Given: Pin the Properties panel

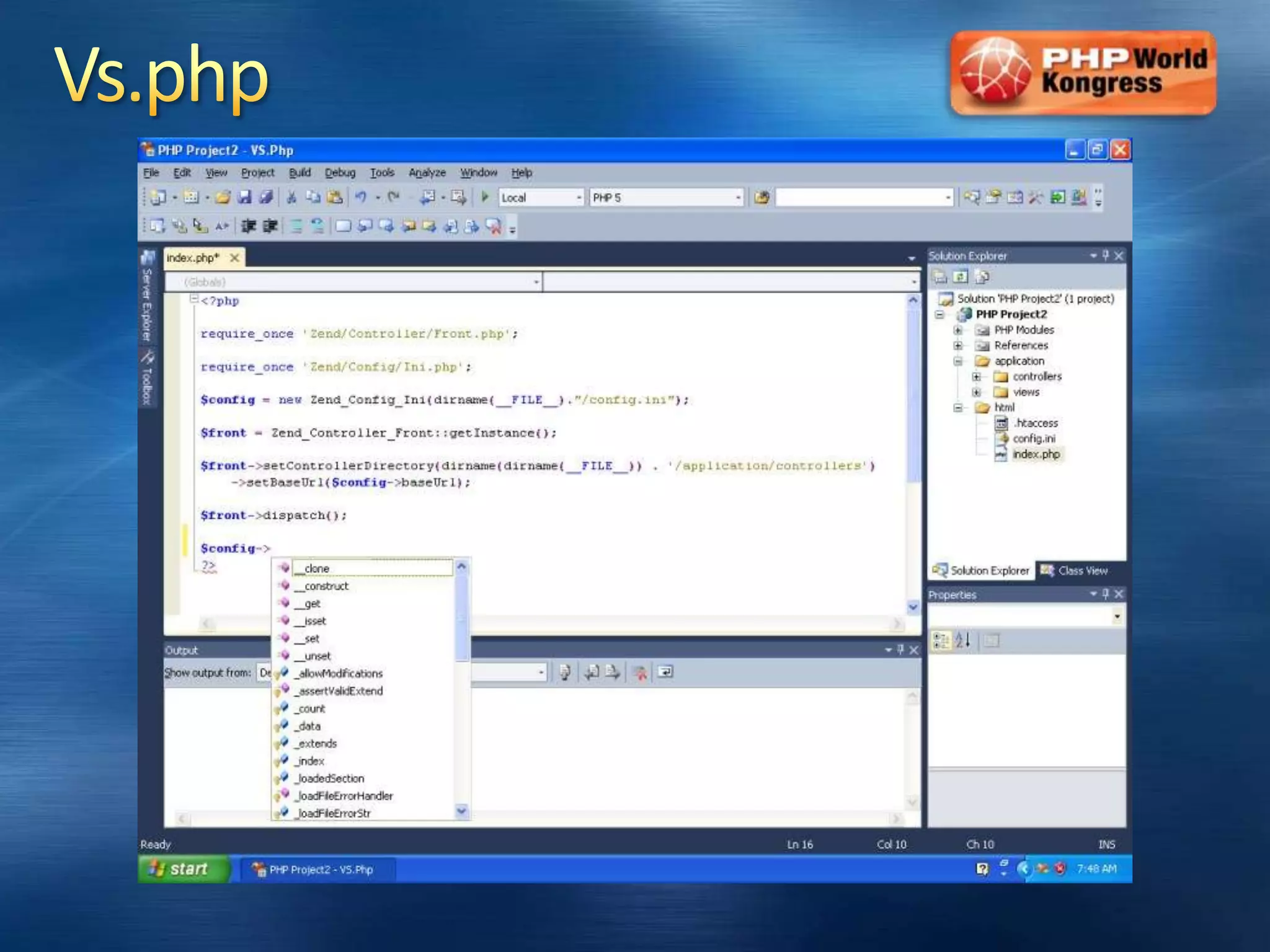Looking at the screenshot, I should [1106, 594].
